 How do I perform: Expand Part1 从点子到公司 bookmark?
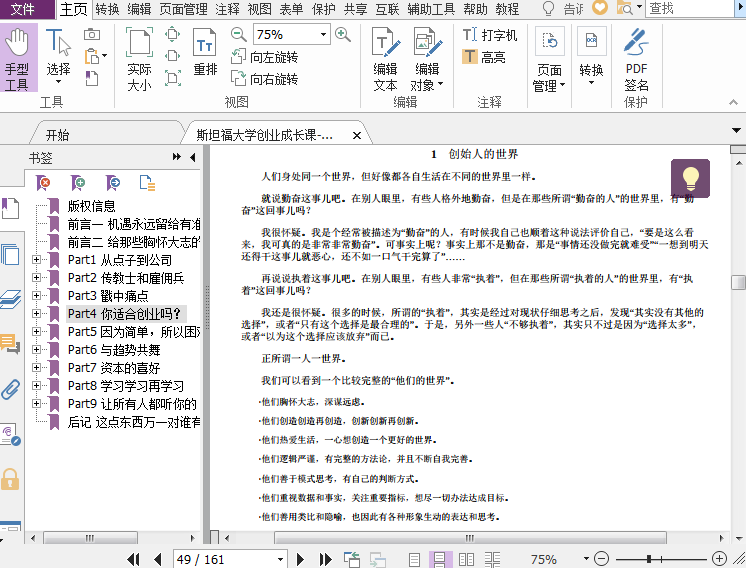[x=36, y=259]
